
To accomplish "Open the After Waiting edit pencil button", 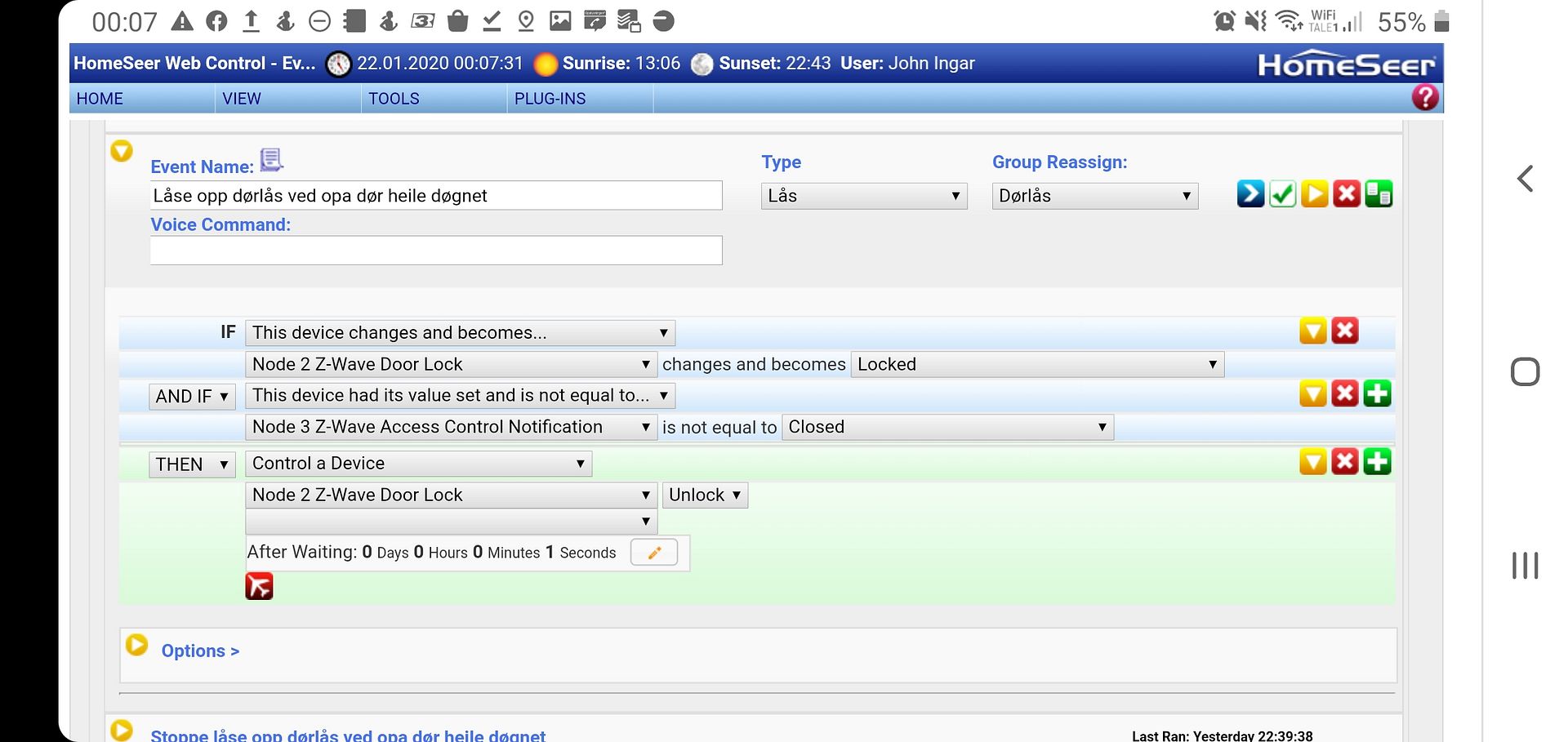I will (x=653, y=553).
